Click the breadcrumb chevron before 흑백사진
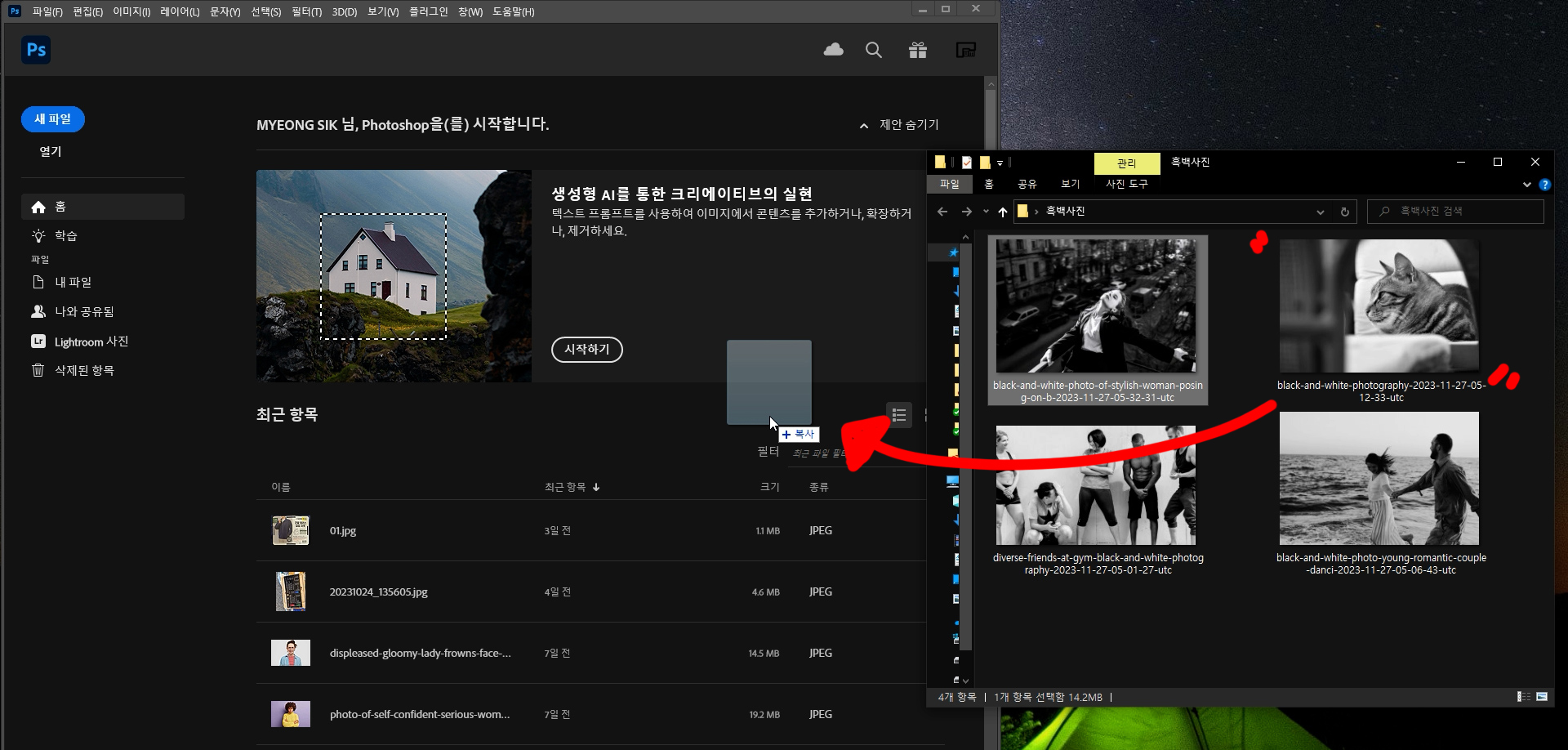This screenshot has height=750, width=1568. (1036, 212)
